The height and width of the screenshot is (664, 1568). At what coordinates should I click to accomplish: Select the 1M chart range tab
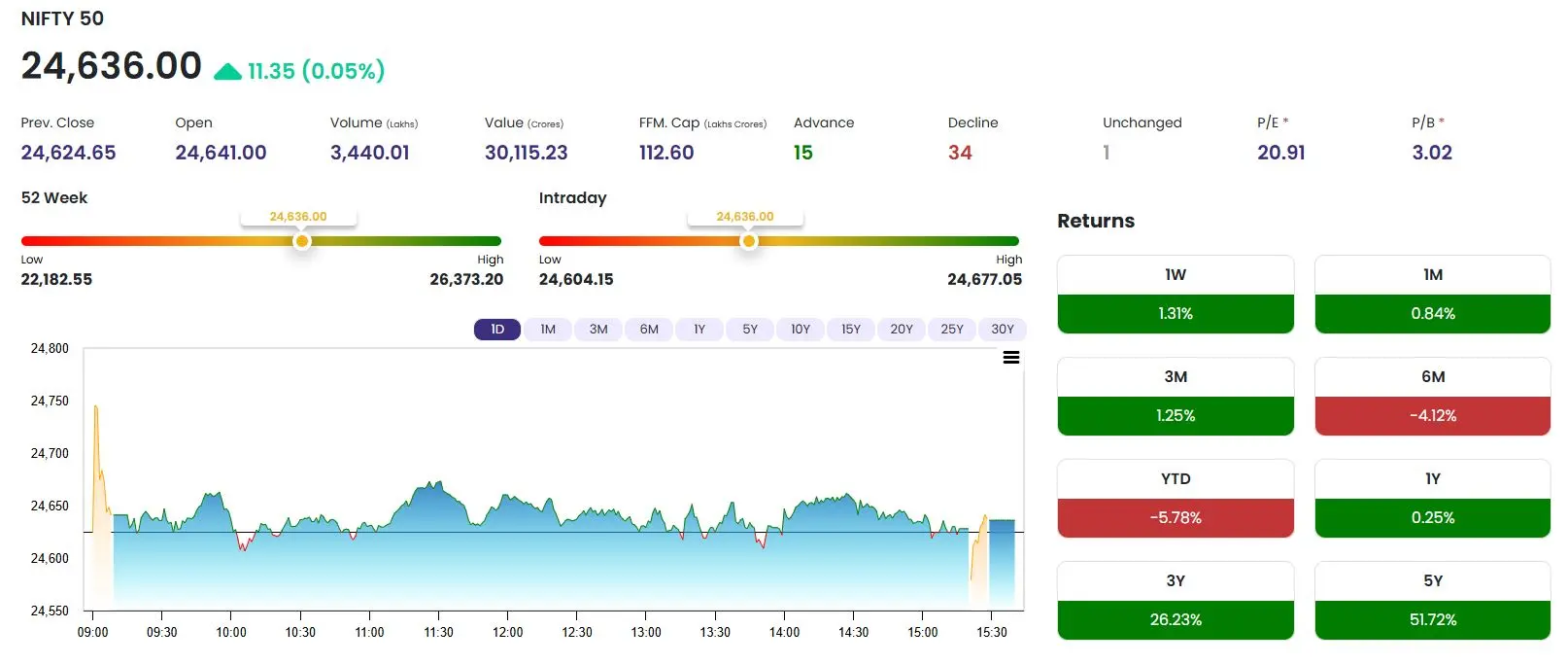click(548, 330)
